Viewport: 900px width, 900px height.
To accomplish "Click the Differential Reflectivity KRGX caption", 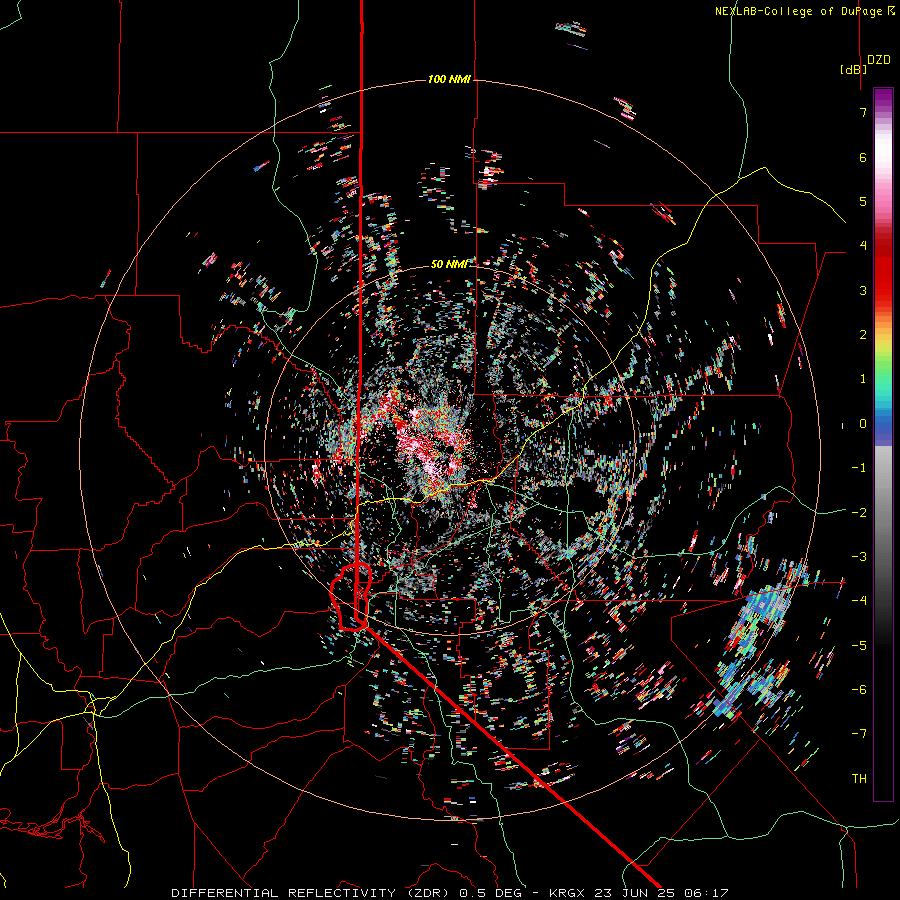I will (450, 893).
